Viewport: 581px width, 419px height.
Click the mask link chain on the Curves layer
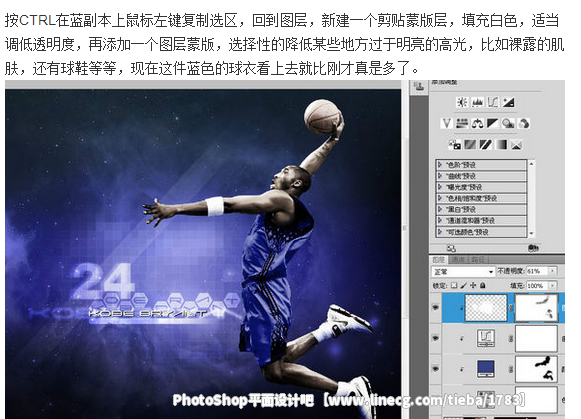click(511, 338)
